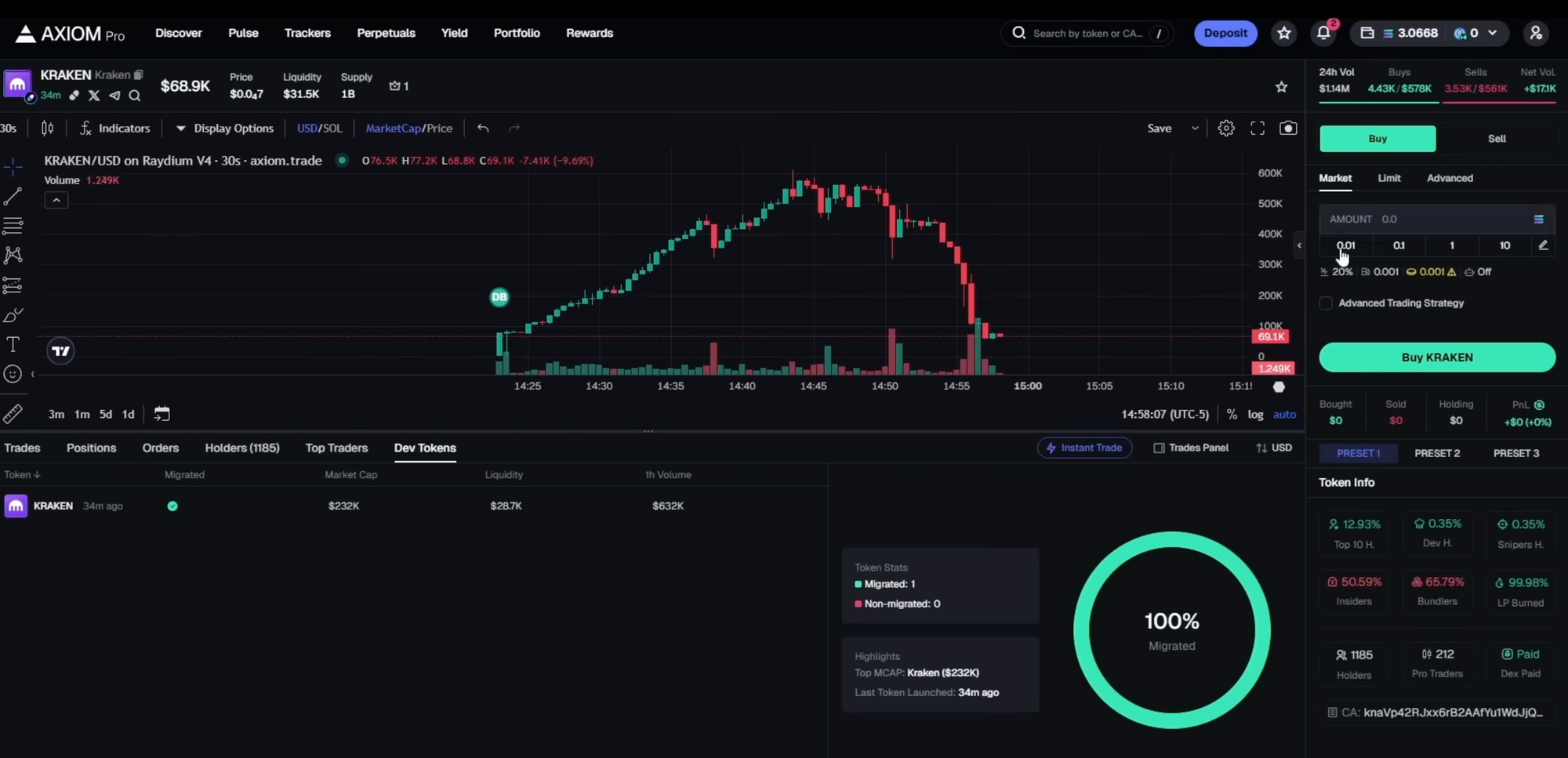Image resolution: width=1568 pixels, height=758 pixels.
Task: Enable the Advanced Trading Strategy checkbox
Action: click(1326, 303)
